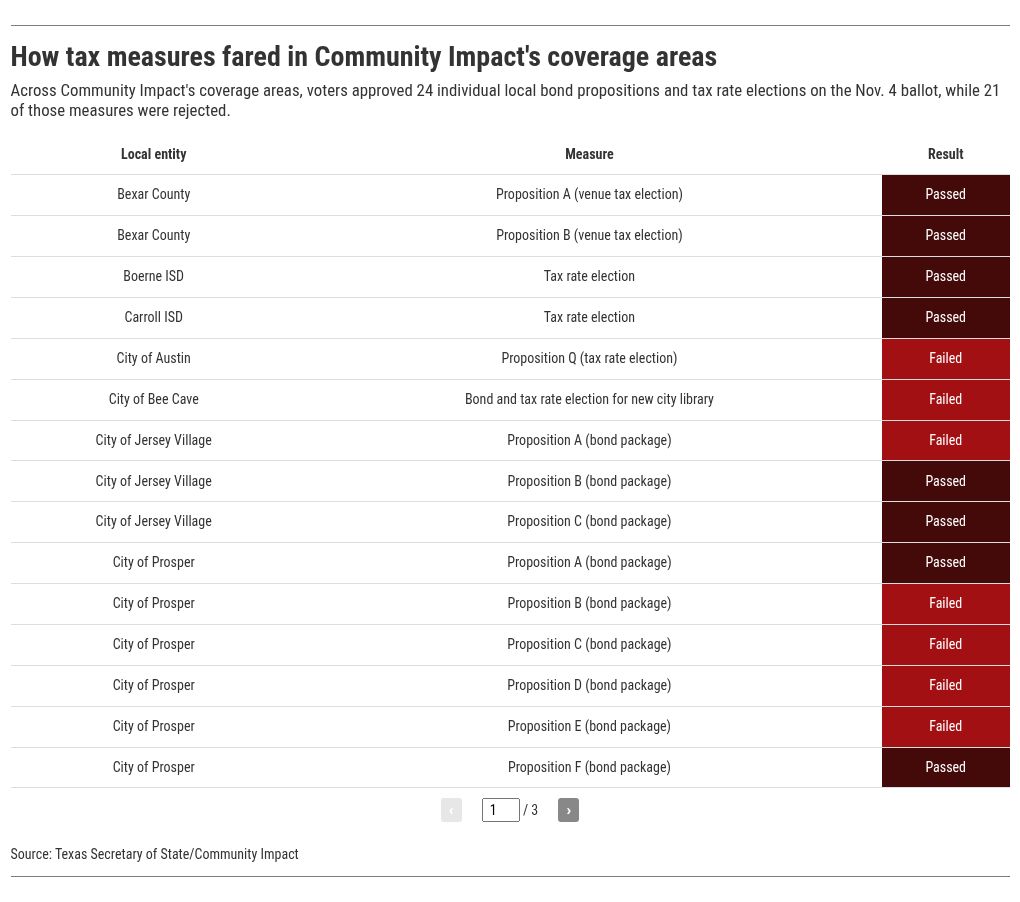This screenshot has width=1020, height=902.
Task: Click Bexar County Proposition B (venue tax election)
Action: [589, 235]
